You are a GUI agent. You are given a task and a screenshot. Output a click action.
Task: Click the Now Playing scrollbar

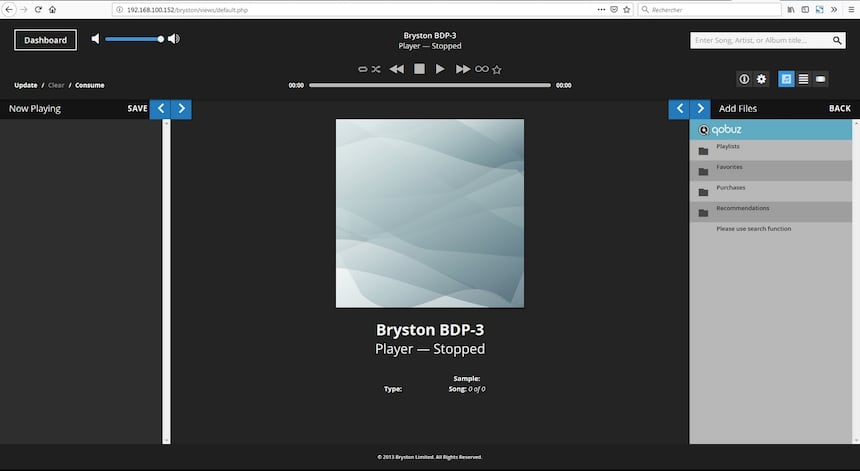[x=167, y=281]
